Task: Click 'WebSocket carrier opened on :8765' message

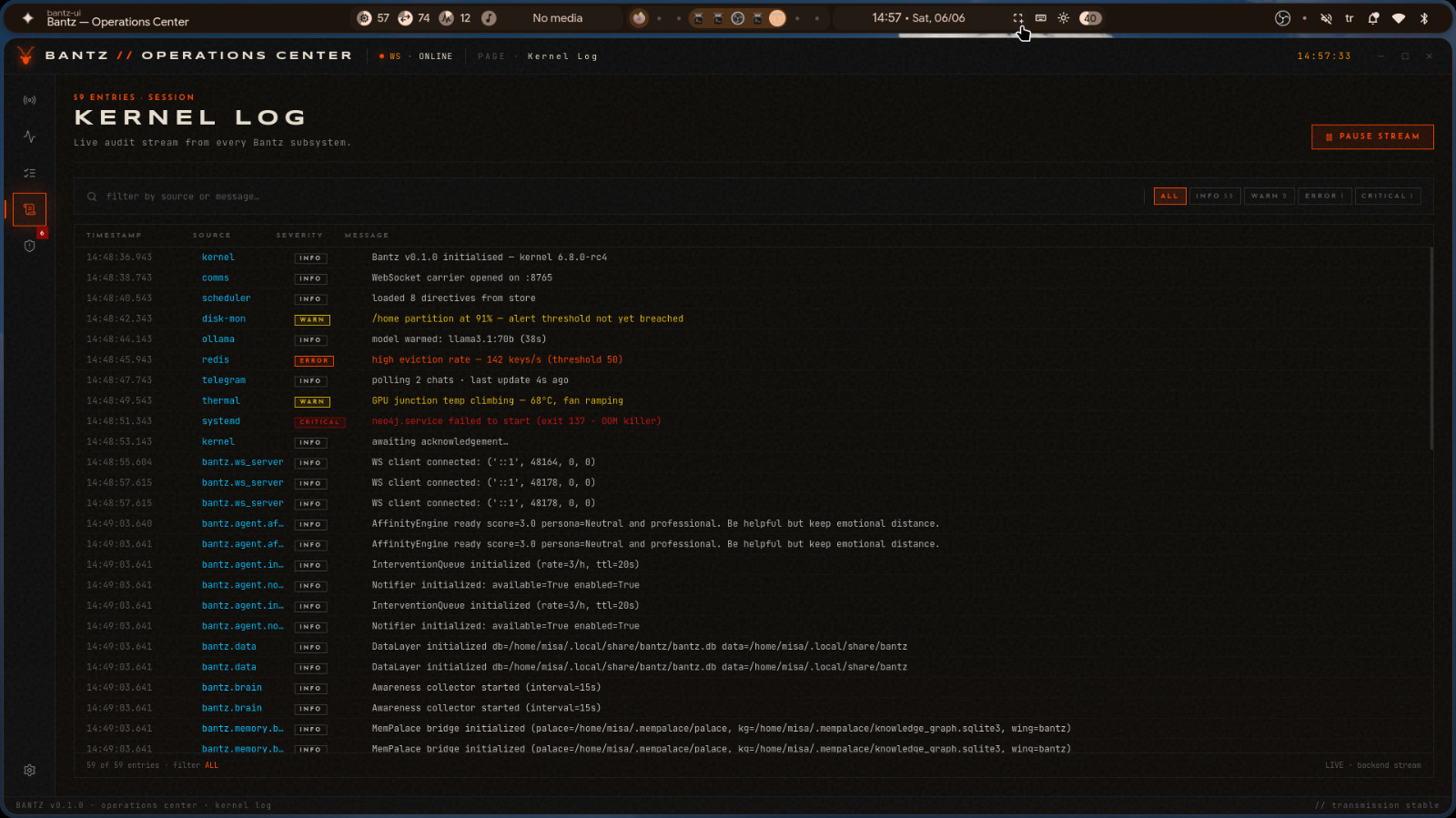Action: pyautogui.click(x=461, y=278)
